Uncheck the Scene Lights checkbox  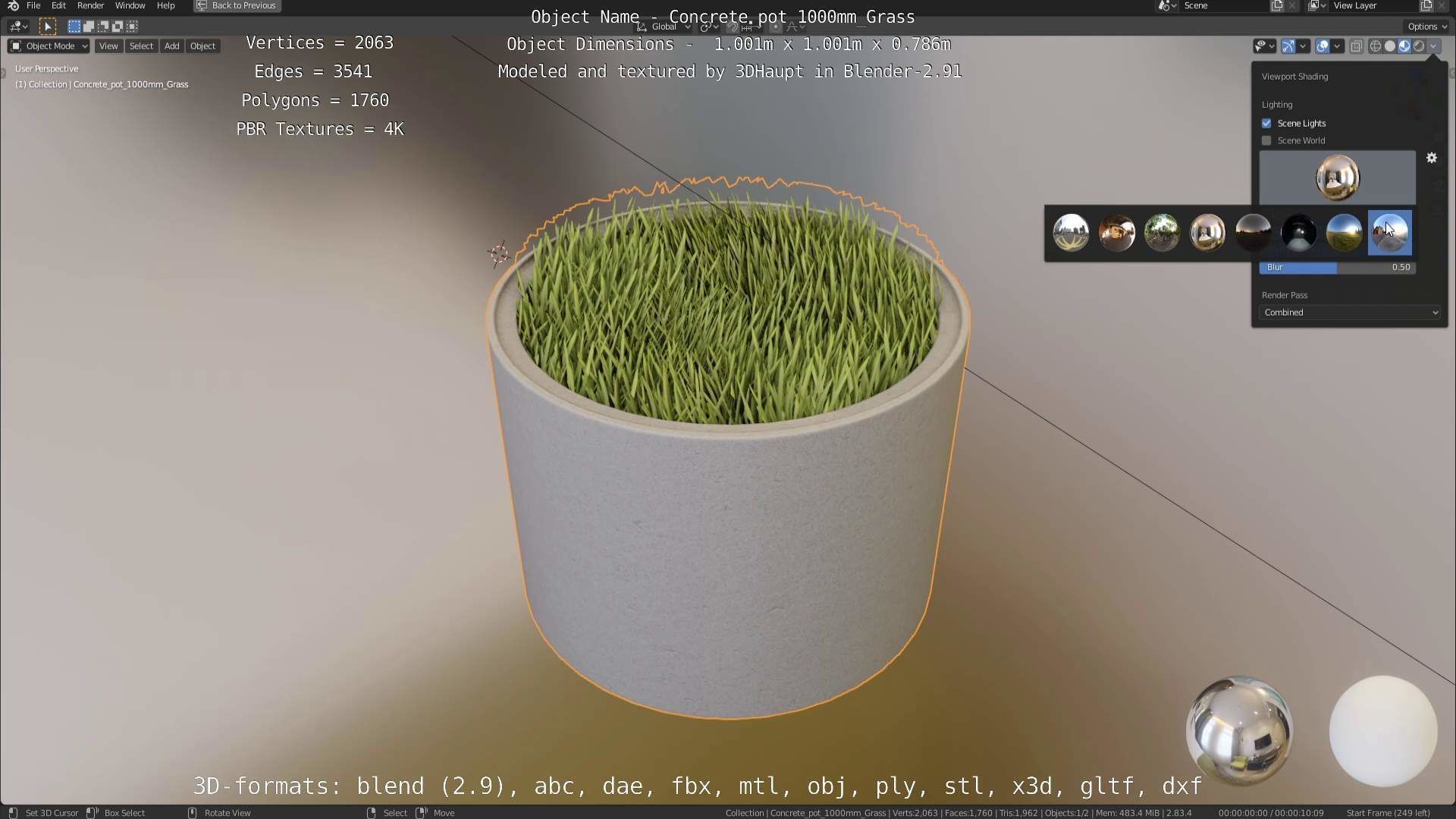tap(1266, 124)
